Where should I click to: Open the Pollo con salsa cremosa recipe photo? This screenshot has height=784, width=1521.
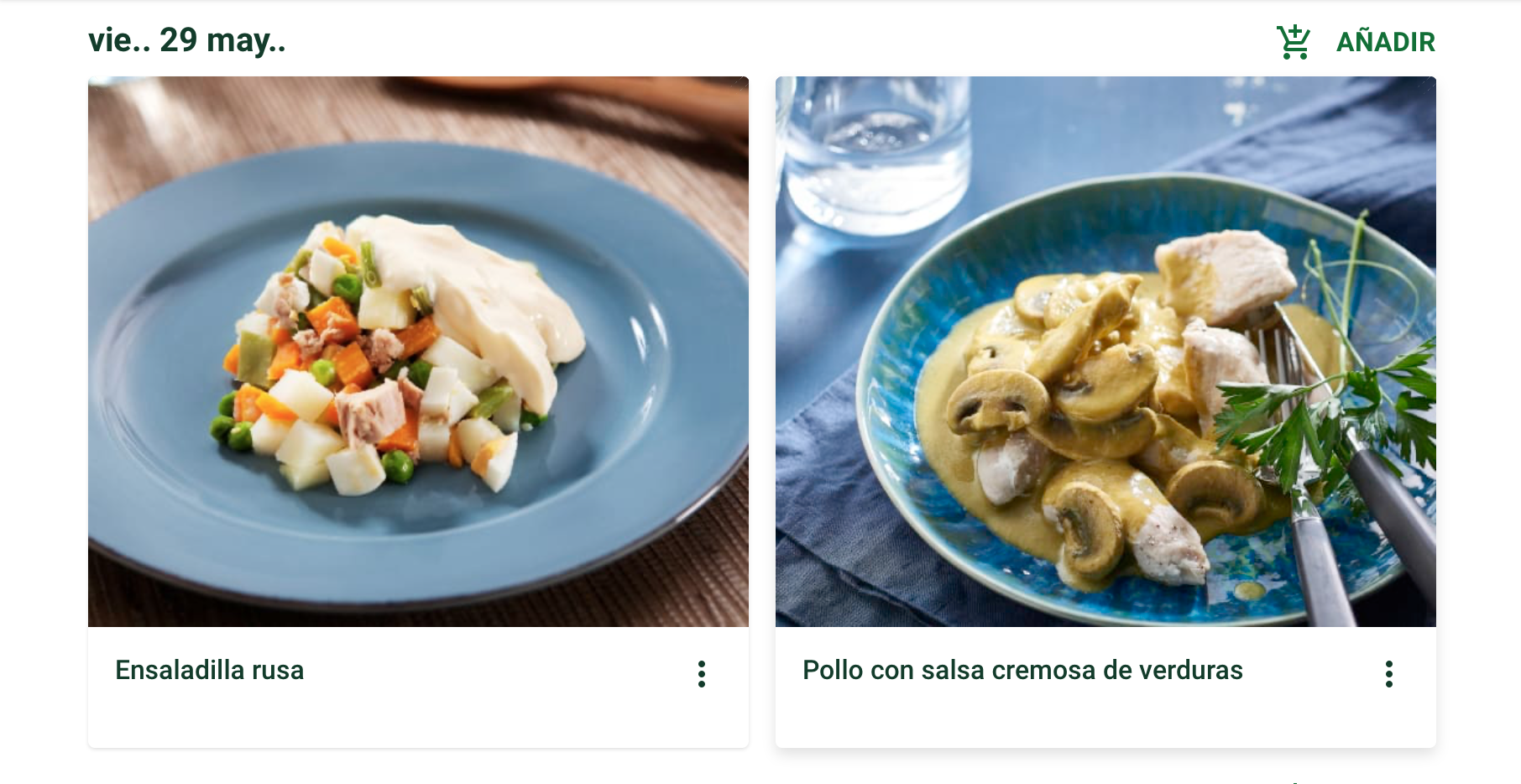pyautogui.click(x=1105, y=352)
